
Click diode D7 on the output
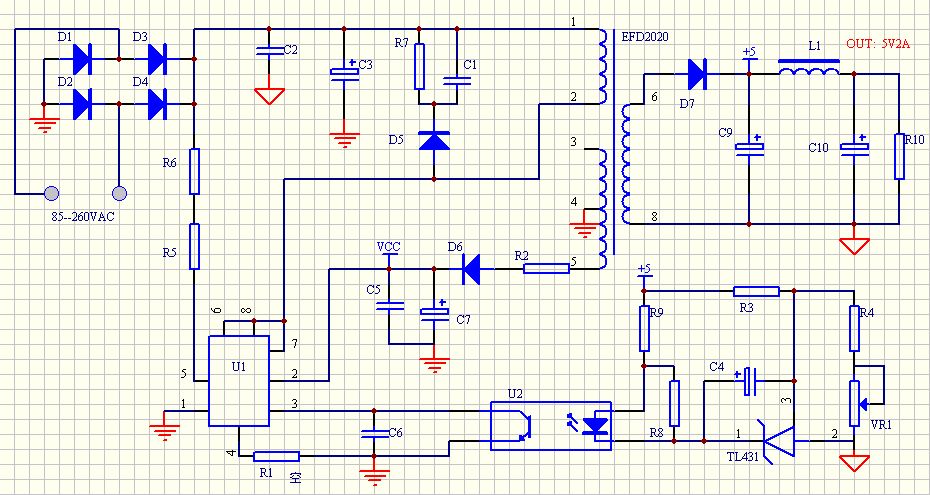click(698, 74)
